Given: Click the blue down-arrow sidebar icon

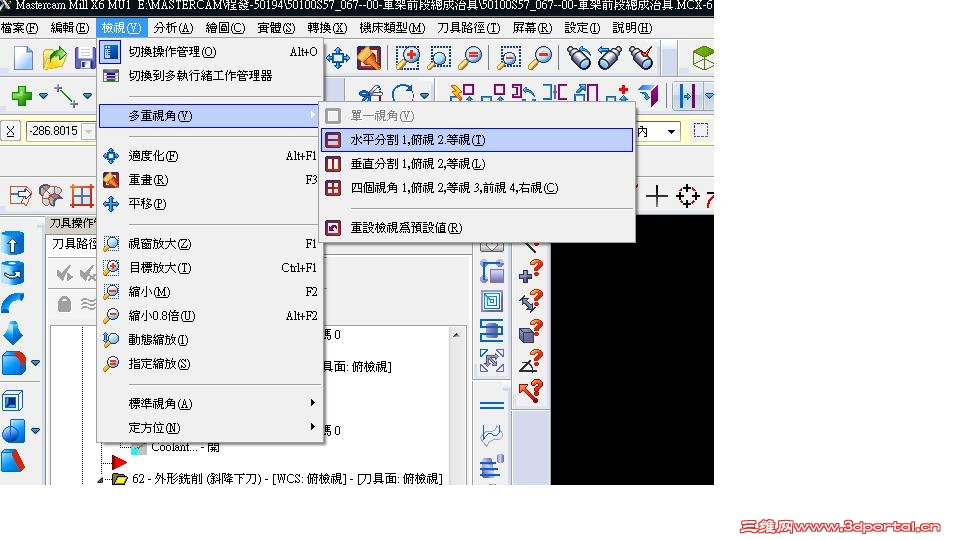Looking at the screenshot, I should pyautogui.click(x=13, y=333).
